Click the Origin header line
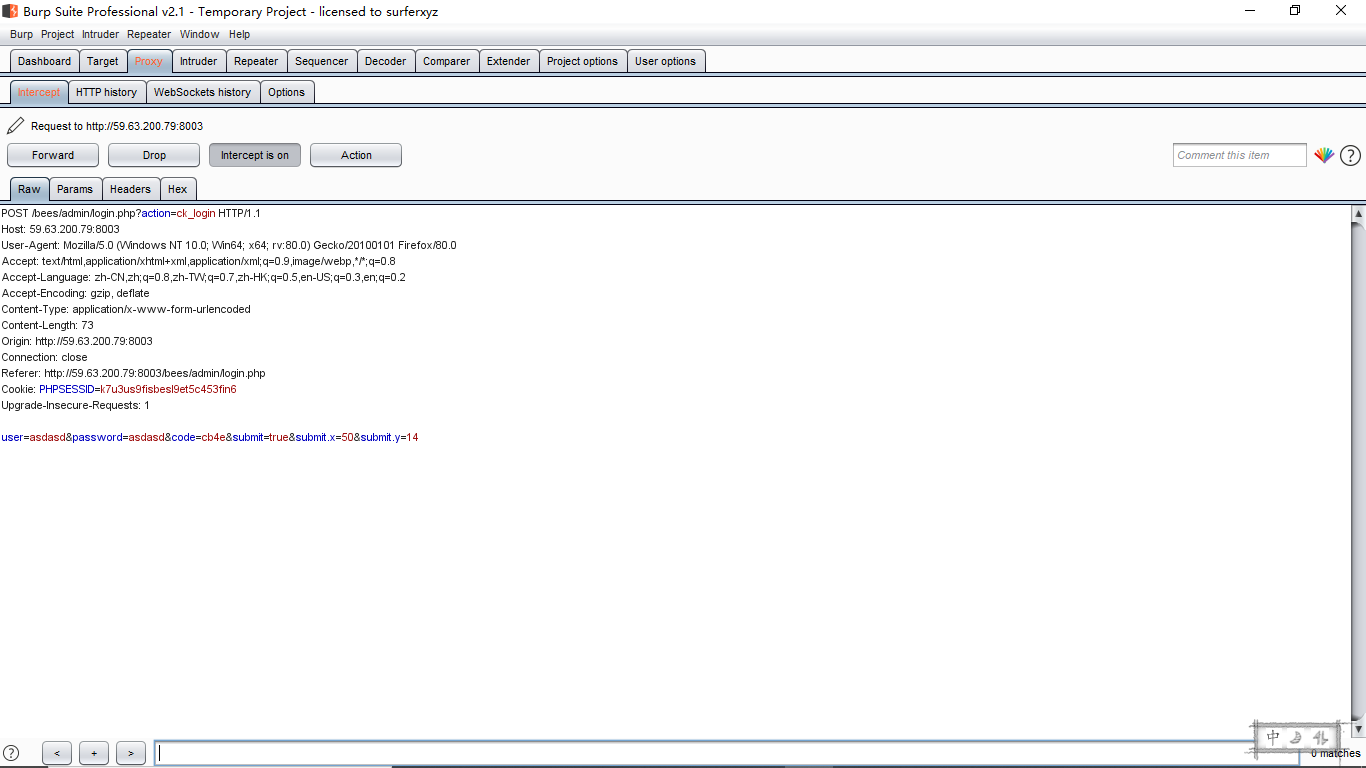 [77, 341]
